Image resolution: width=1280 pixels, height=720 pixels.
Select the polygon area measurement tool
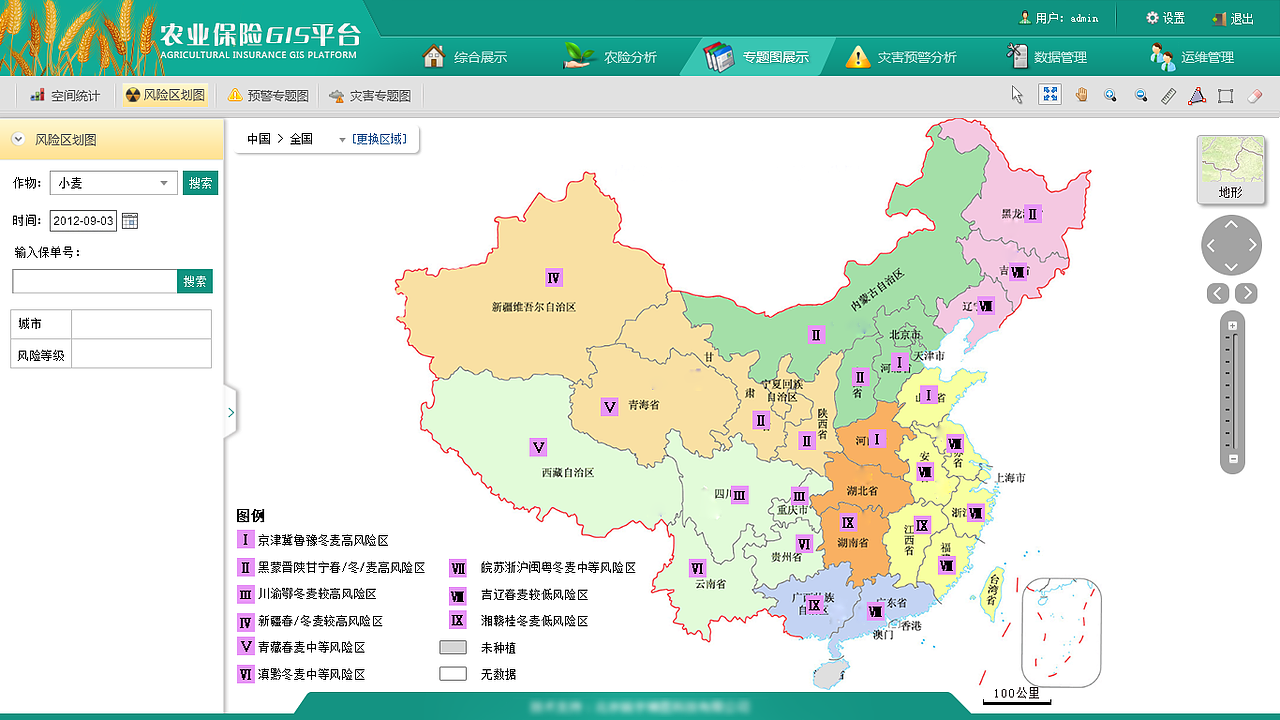pyautogui.click(x=1197, y=94)
